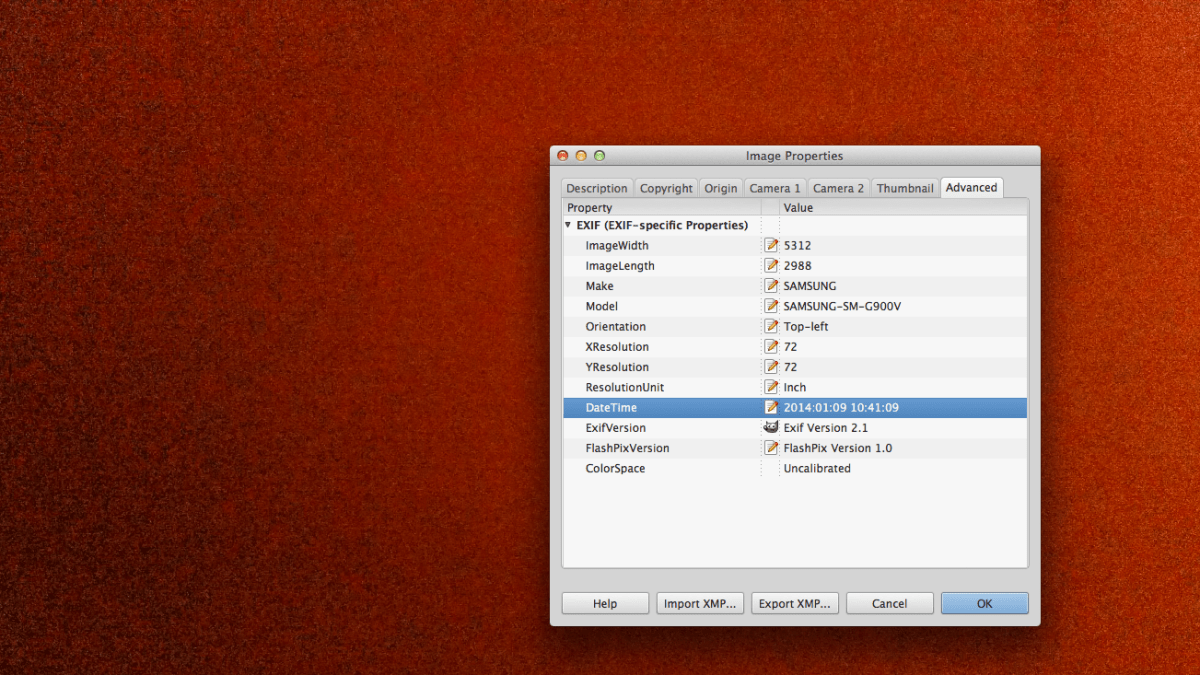
Task: Click the GIMP mascot icon beside ExifVersion
Action: (771, 427)
